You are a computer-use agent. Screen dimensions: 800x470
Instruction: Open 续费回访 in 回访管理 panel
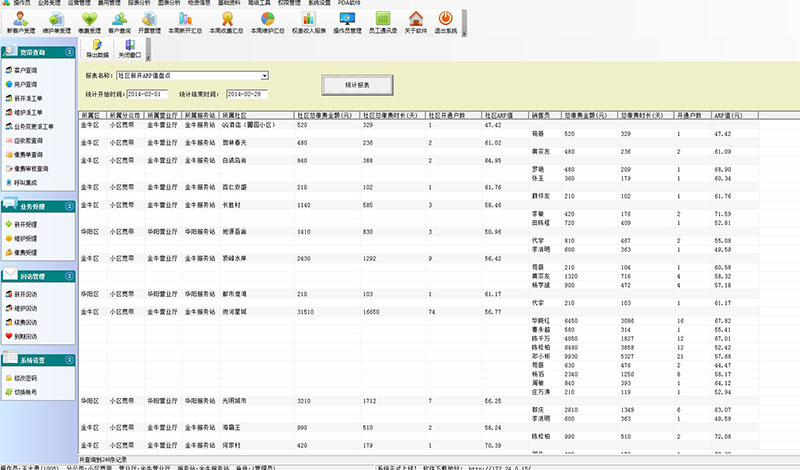(21, 323)
